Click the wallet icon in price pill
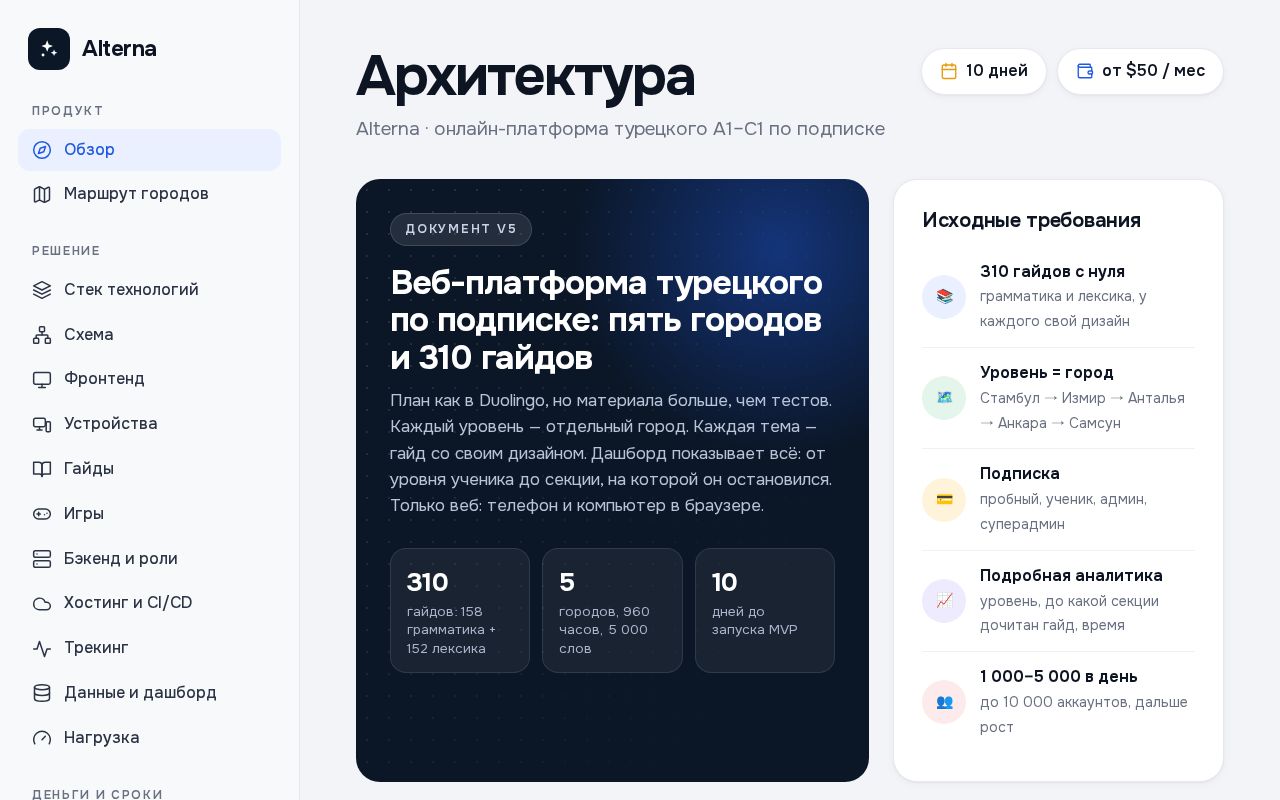This screenshot has height=800, width=1280. pos(1085,71)
